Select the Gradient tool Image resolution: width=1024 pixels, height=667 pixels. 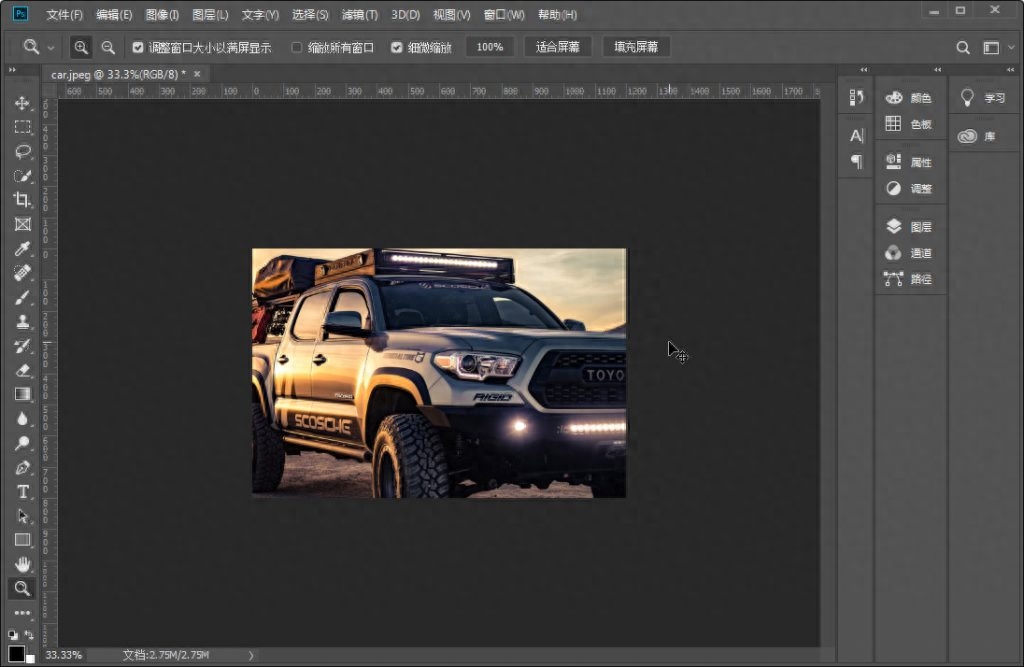pyautogui.click(x=22, y=394)
